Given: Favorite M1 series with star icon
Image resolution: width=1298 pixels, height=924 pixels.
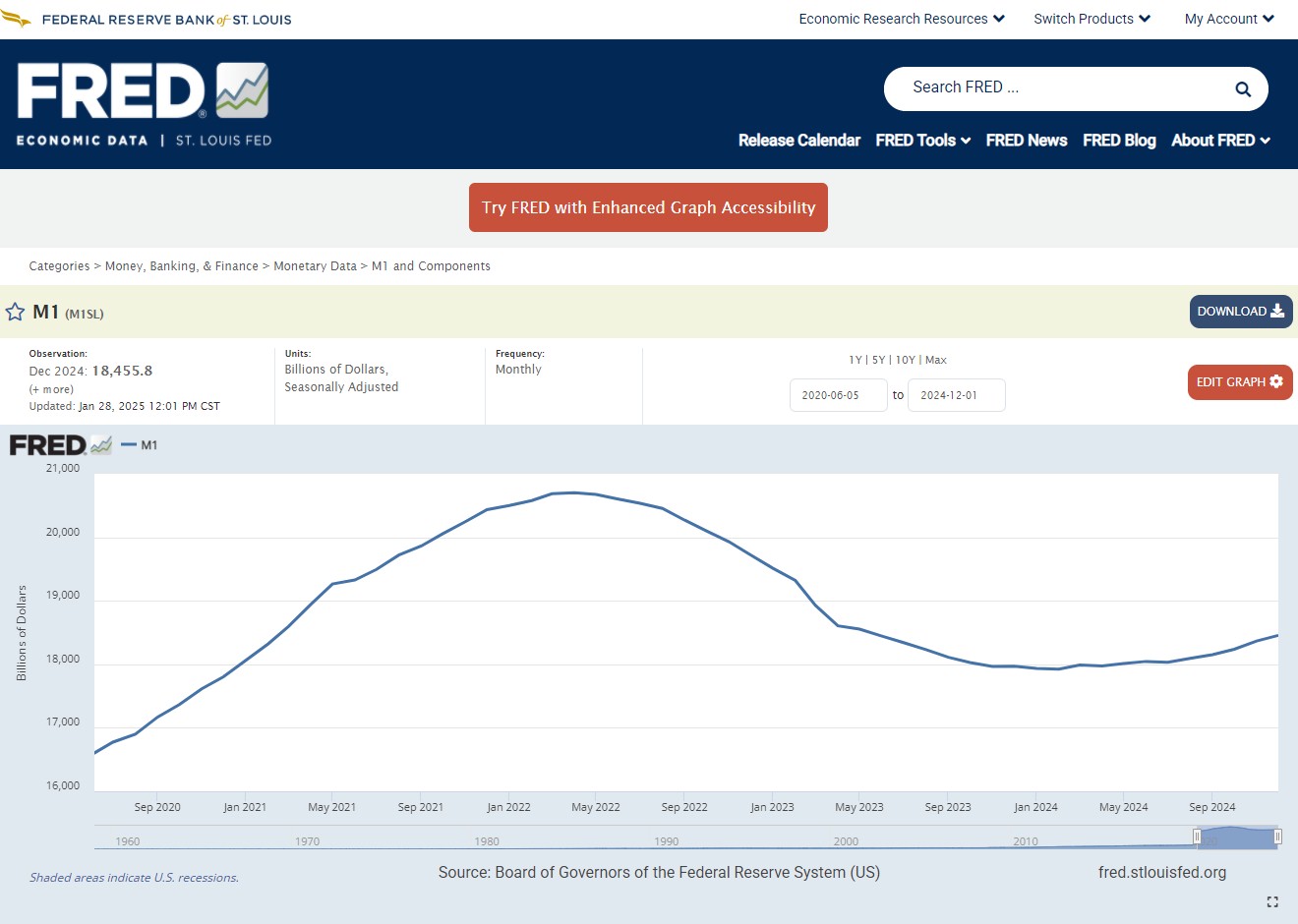Looking at the screenshot, I should coord(15,313).
